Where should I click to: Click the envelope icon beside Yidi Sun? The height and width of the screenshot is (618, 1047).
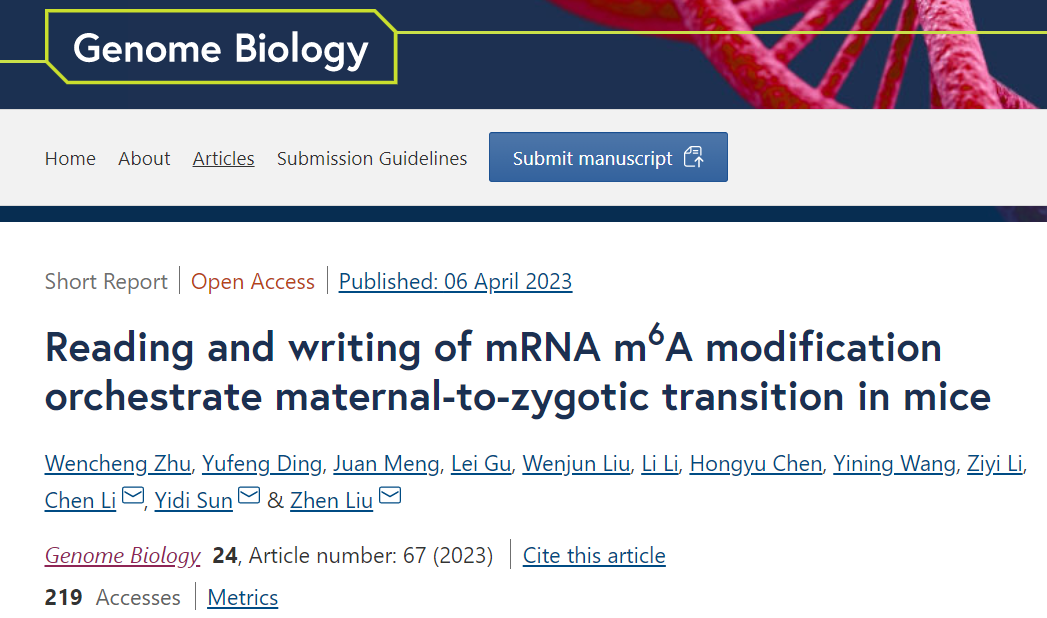point(248,496)
